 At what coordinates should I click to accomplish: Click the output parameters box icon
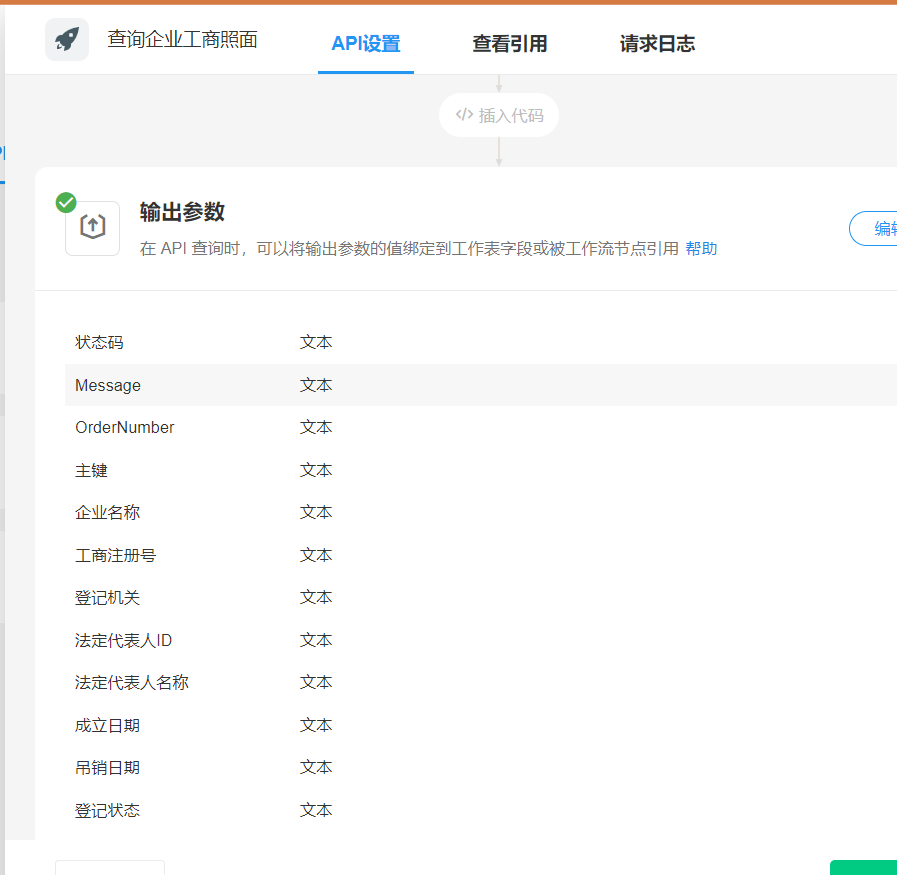click(x=92, y=228)
